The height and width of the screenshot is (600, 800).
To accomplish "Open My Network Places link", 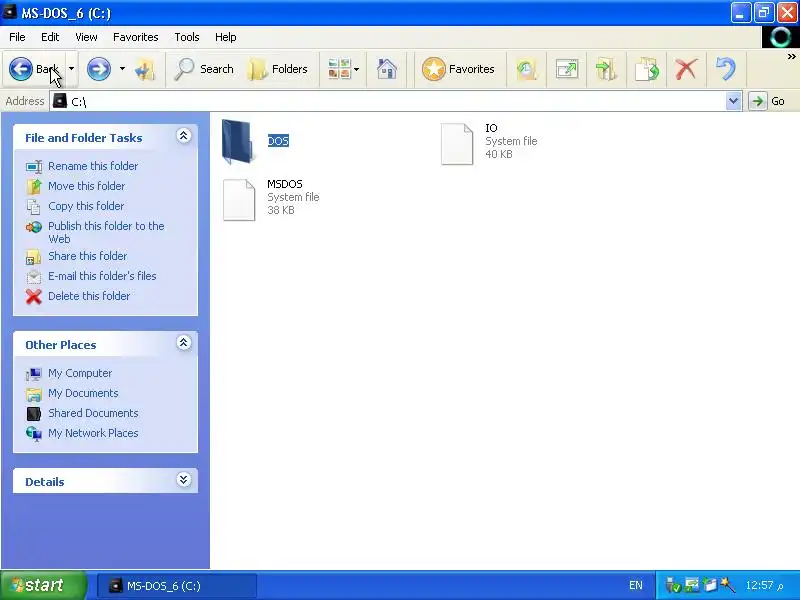I will tap(93, 433).
